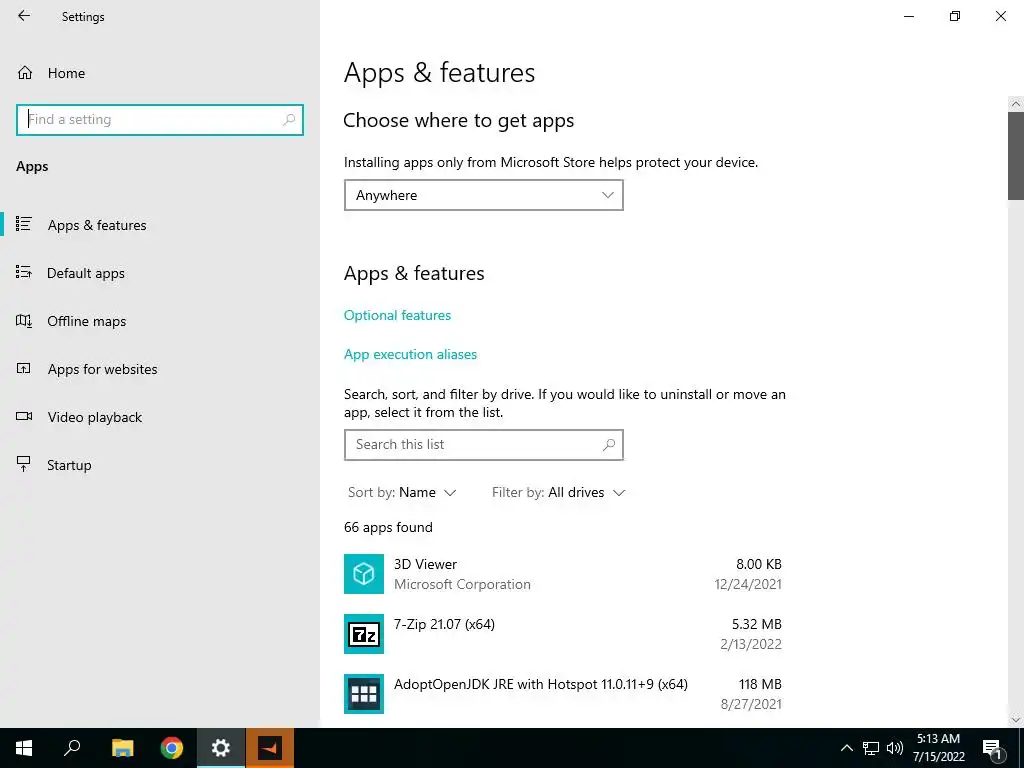Go back using the Settings back arrow
The image size is (1024, 768).
pos(24,16)
